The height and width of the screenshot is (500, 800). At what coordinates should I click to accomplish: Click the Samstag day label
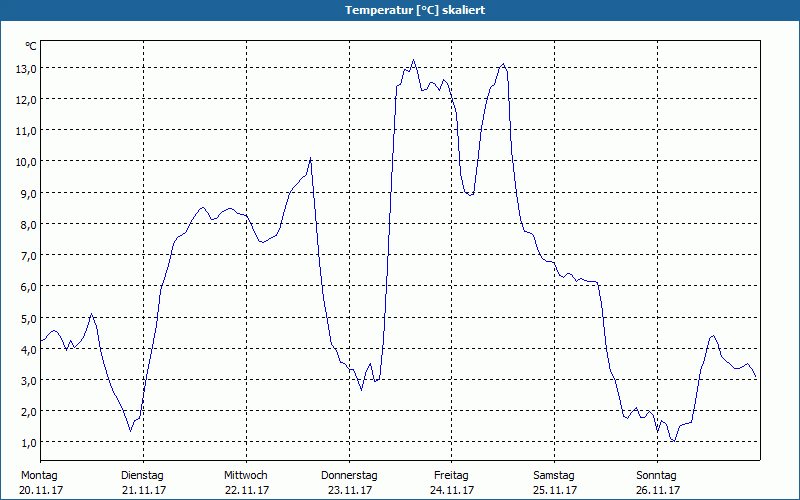pos(554,476)
